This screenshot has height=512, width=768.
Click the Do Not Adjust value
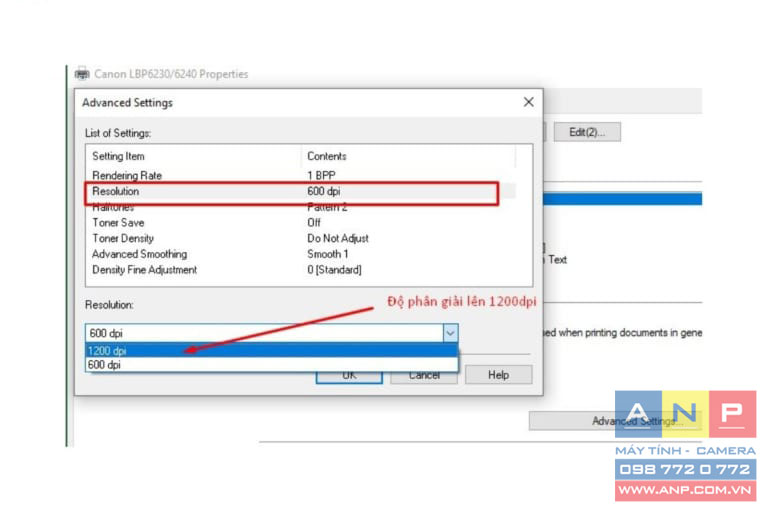(x=337, y=238)
